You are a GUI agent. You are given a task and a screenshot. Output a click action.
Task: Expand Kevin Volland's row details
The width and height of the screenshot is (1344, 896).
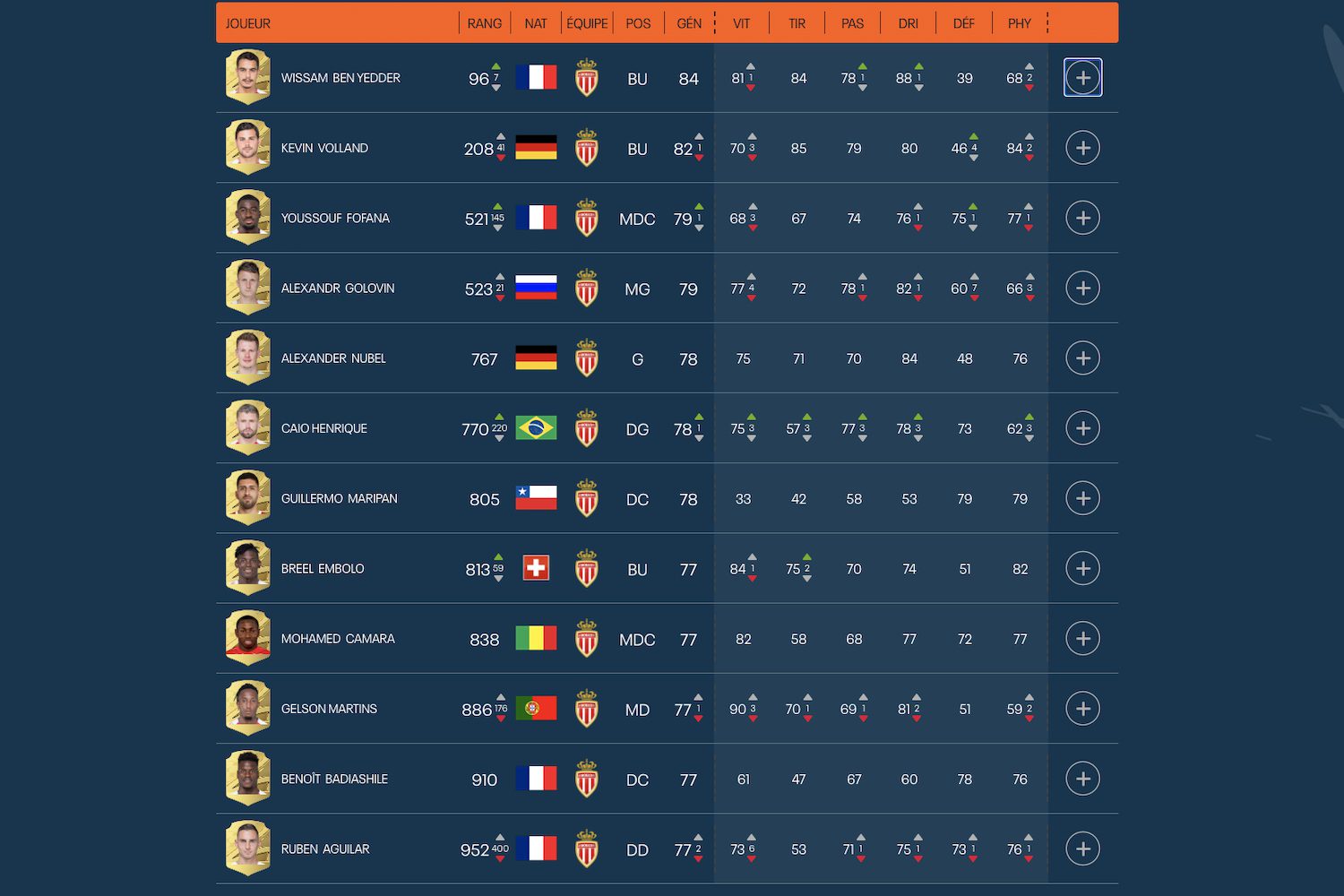1082,148
